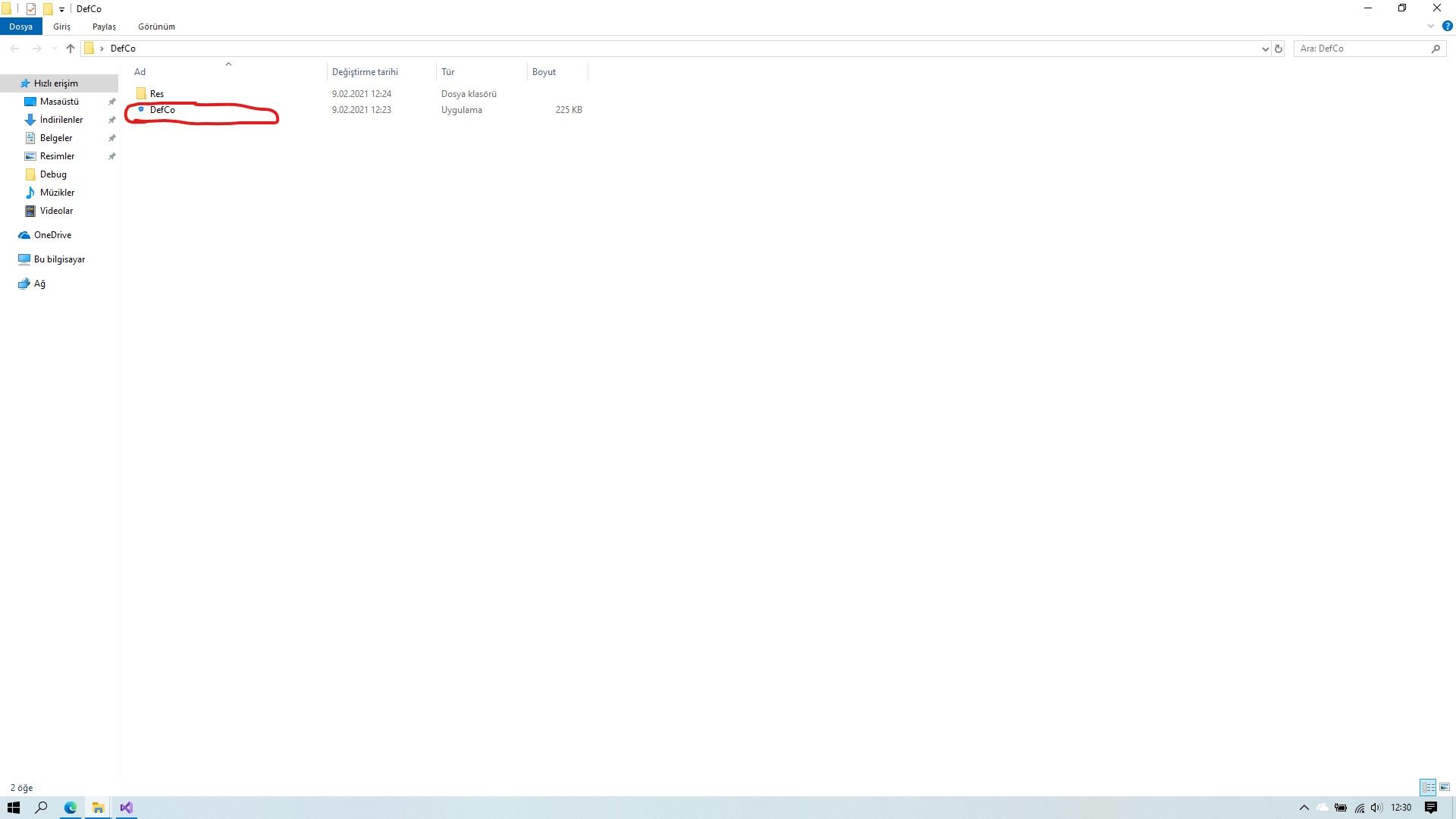This screenshot has width=1456, height=819.
Task: Show hidden system tray icons
Action: (x=1304, y=808)
